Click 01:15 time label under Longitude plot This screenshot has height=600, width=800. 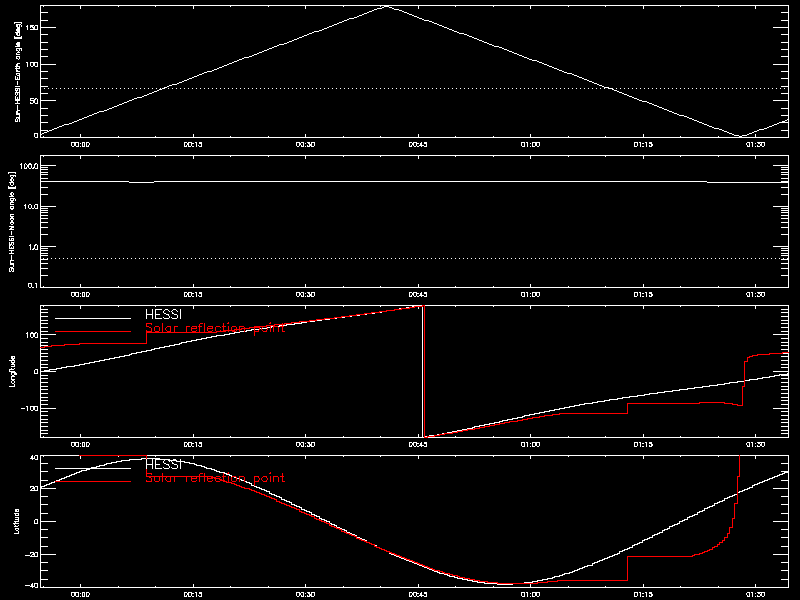[643, 444]
